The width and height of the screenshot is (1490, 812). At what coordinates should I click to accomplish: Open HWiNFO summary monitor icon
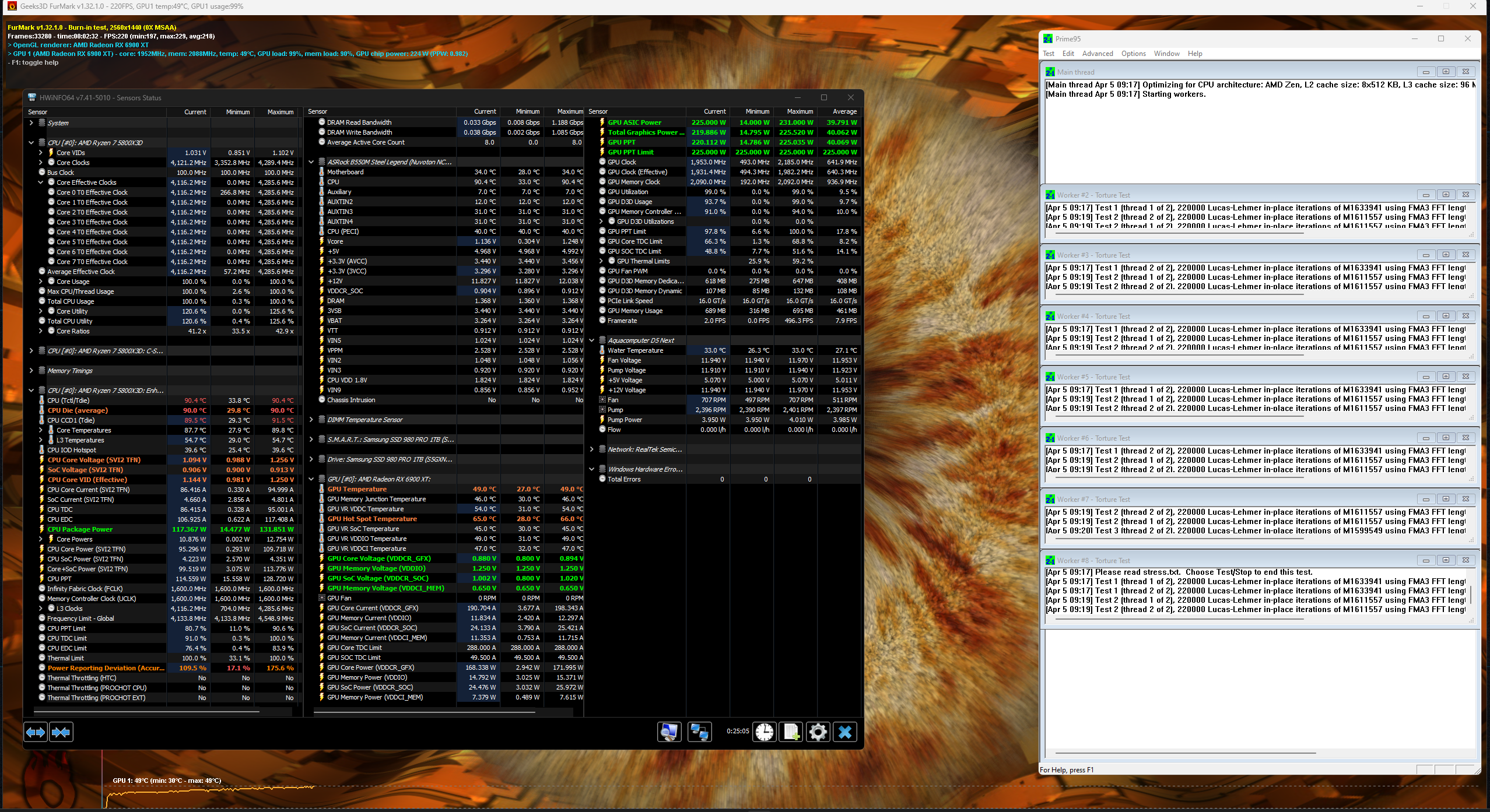[669, 732]
